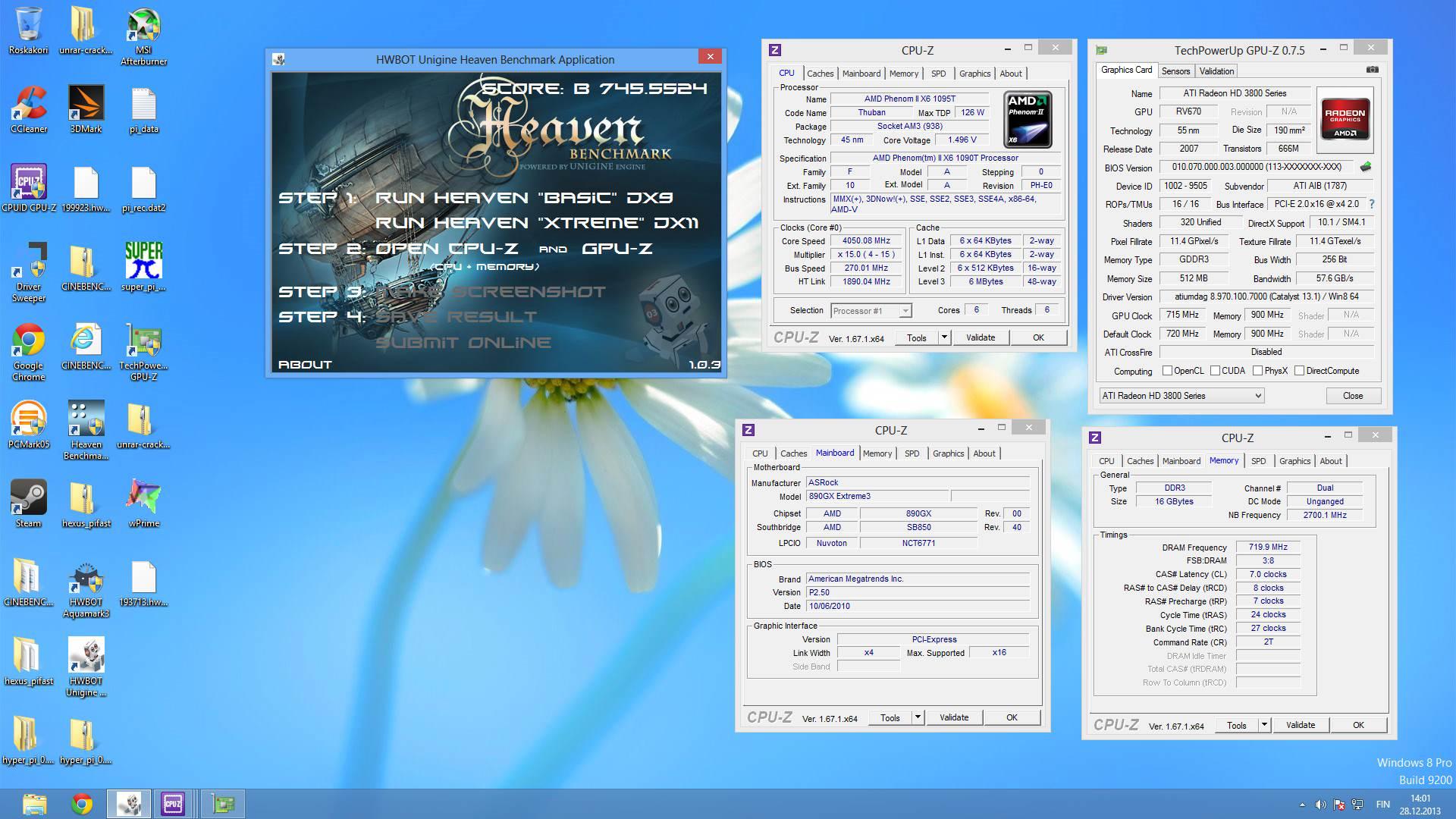
Task: Click the 890GX Extreme3 model field
Action: point(876,496)
